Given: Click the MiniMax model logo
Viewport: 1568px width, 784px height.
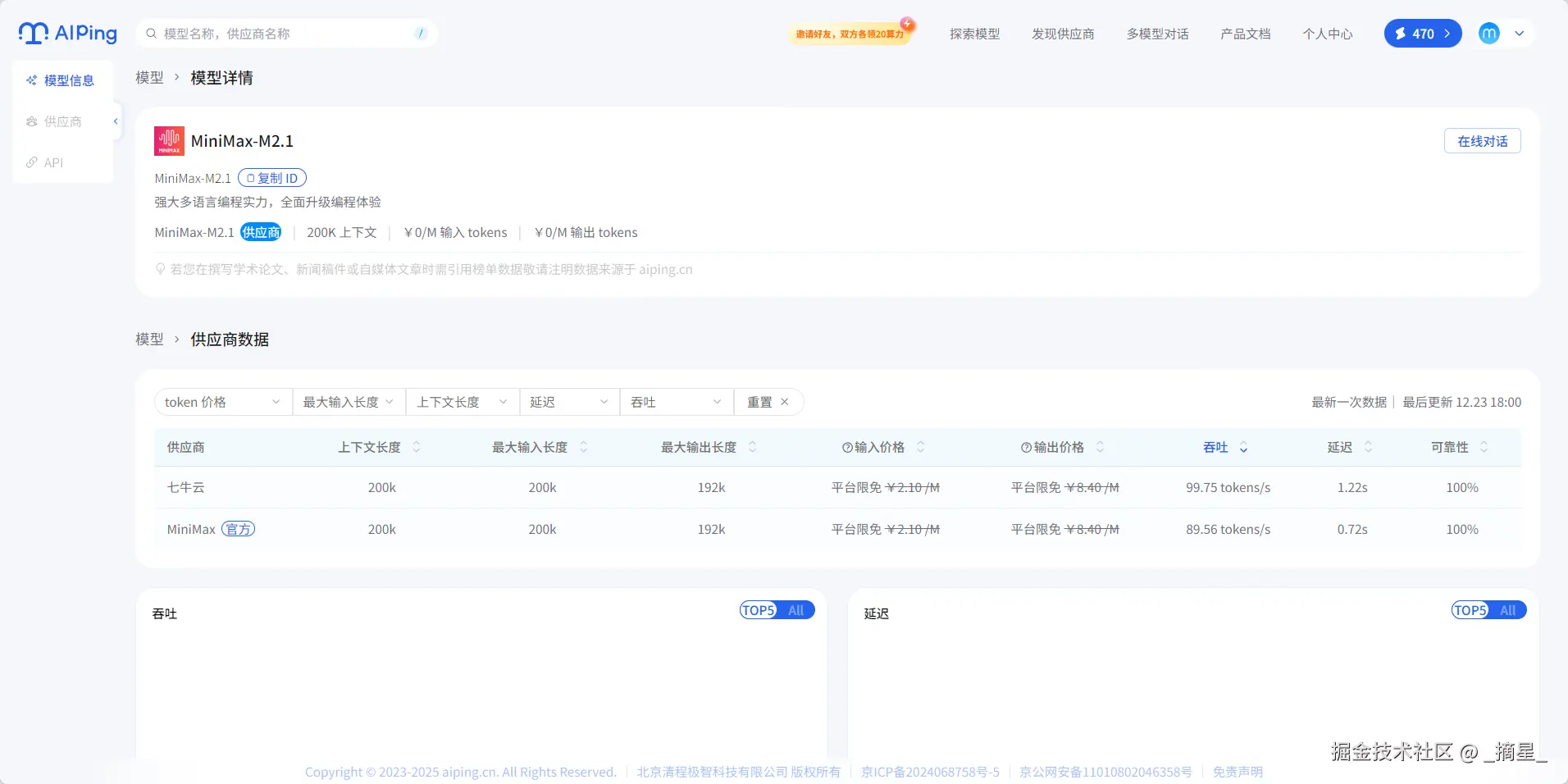Looking at the screenshot, I should point(169,141).
